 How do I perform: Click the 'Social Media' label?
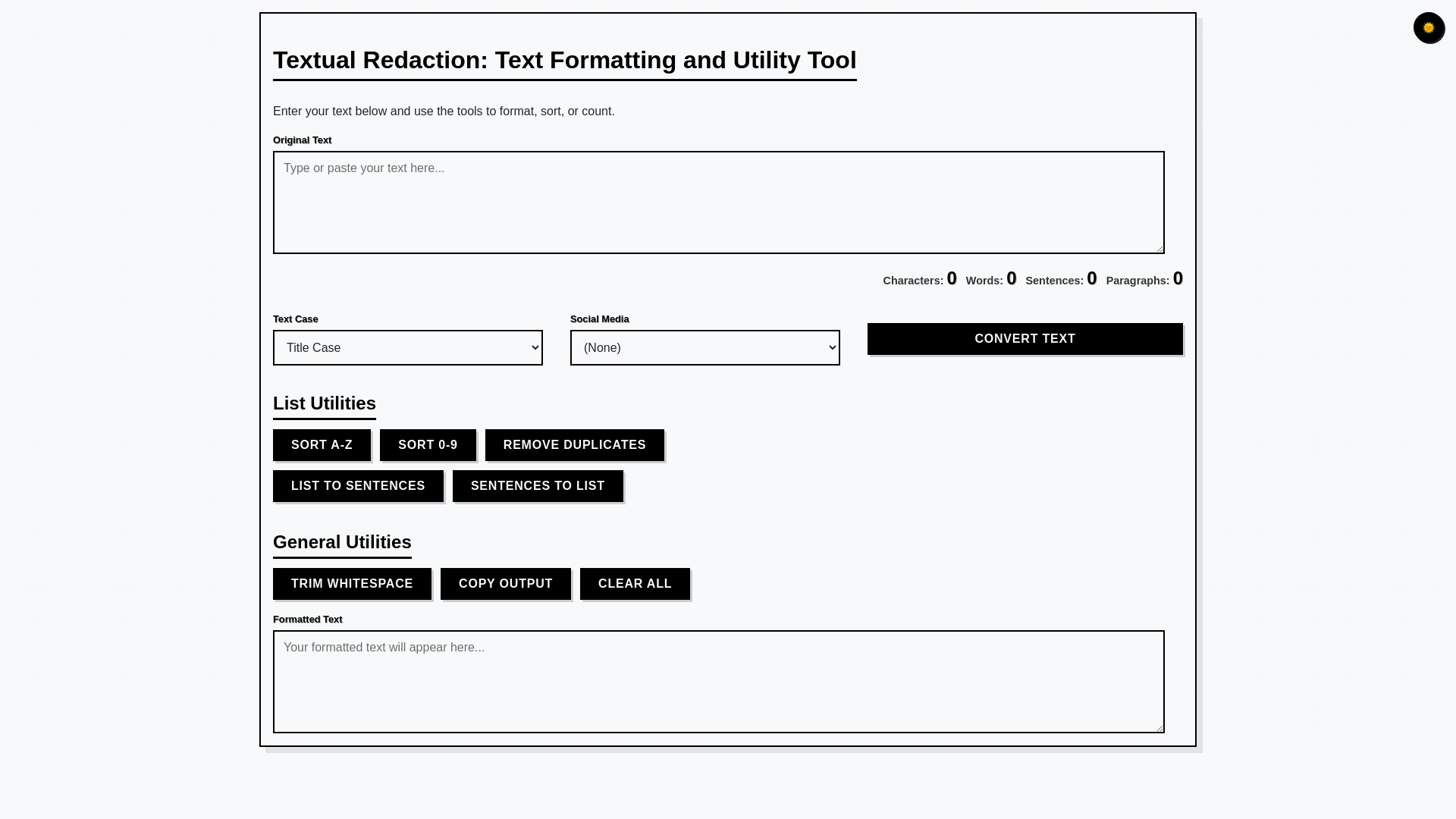(599, 319)
